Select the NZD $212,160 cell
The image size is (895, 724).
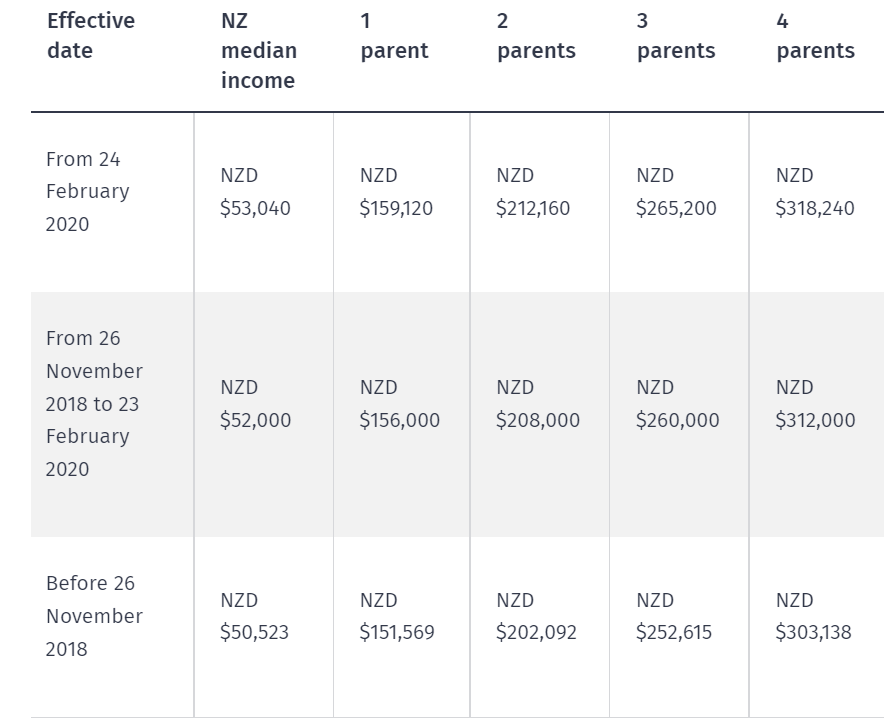(x=535, y=192)
